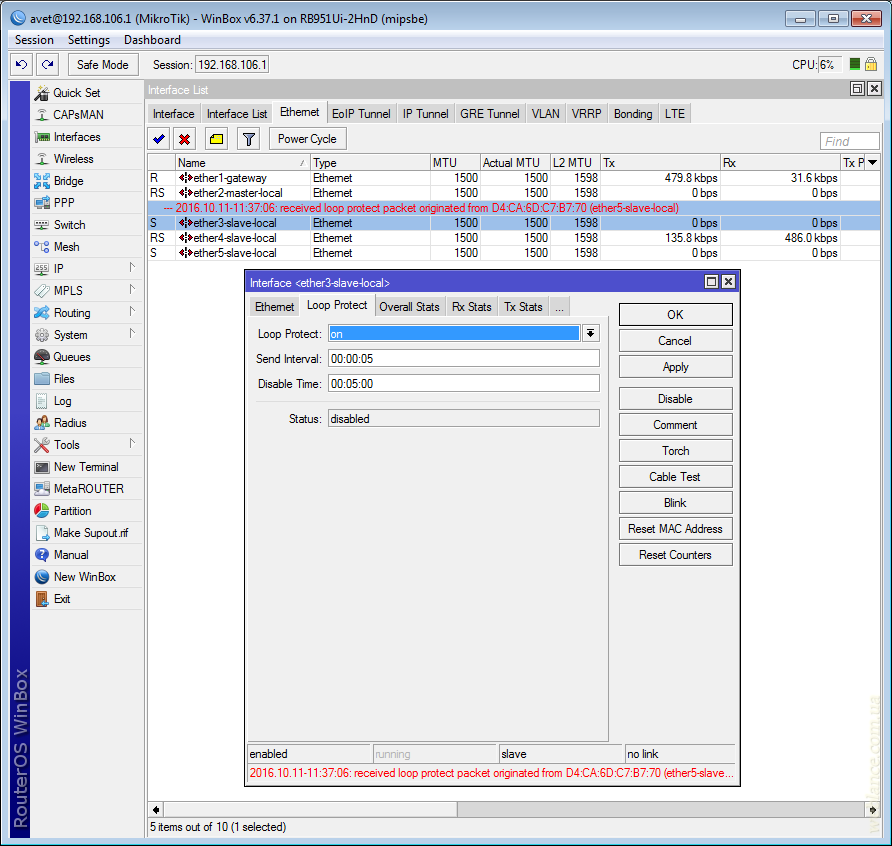The image size is (892, 846).
Task: Switch to VLAN tab
Action: [546, 114]
